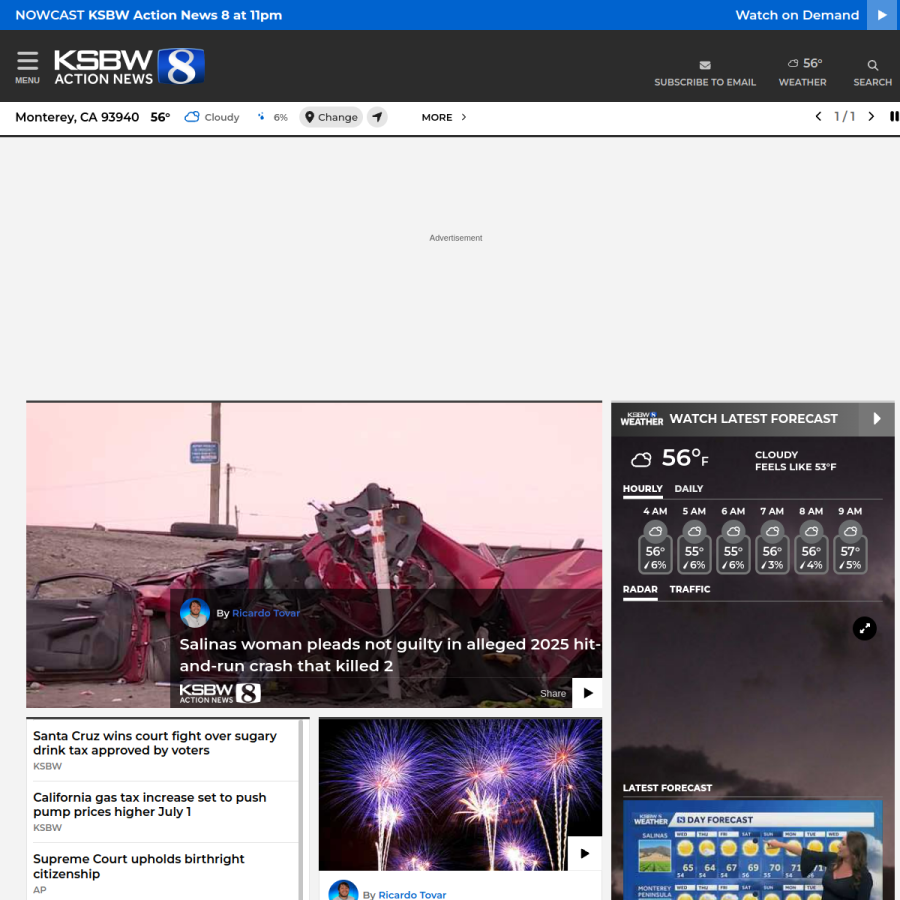Select the TRAFFIC tab

(x=689, y=589)
